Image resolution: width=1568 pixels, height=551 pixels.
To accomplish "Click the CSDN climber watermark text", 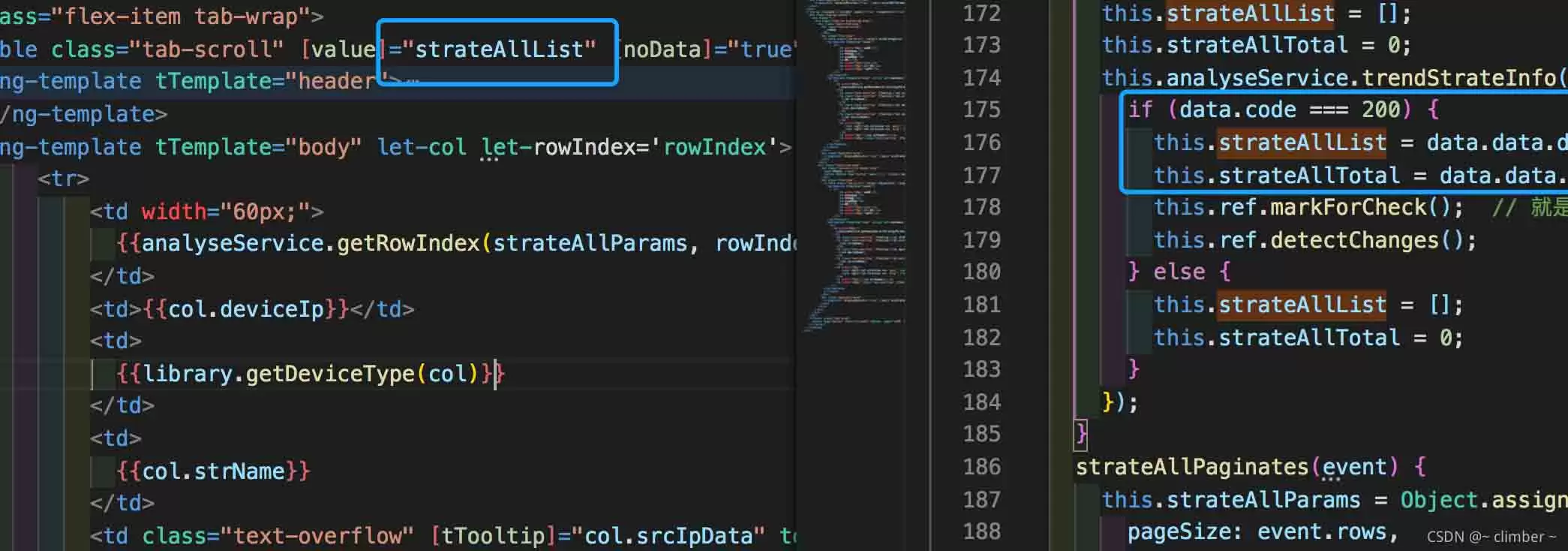I will tap(1491, 537).
